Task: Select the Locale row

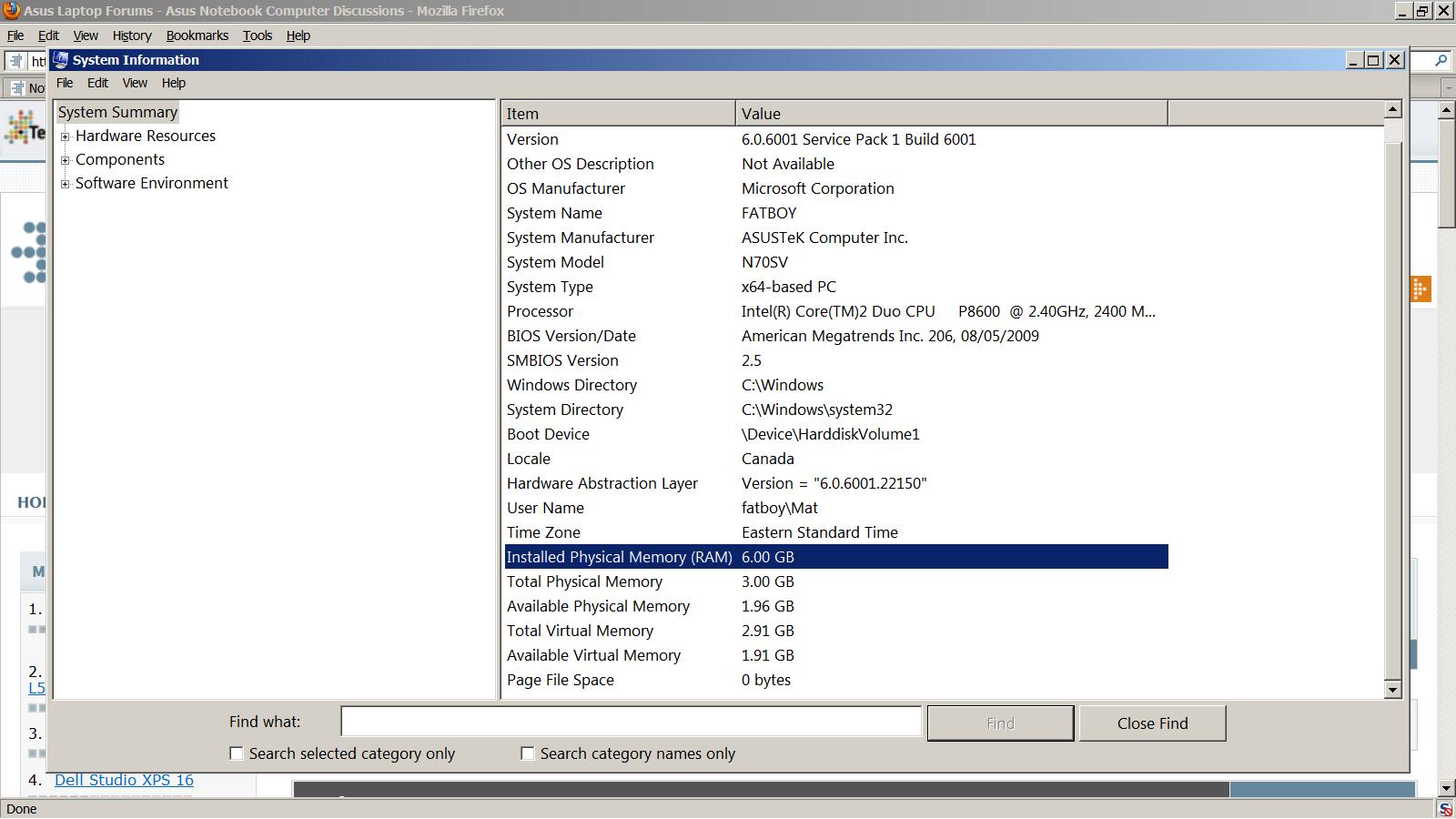Action: (836, 459)
